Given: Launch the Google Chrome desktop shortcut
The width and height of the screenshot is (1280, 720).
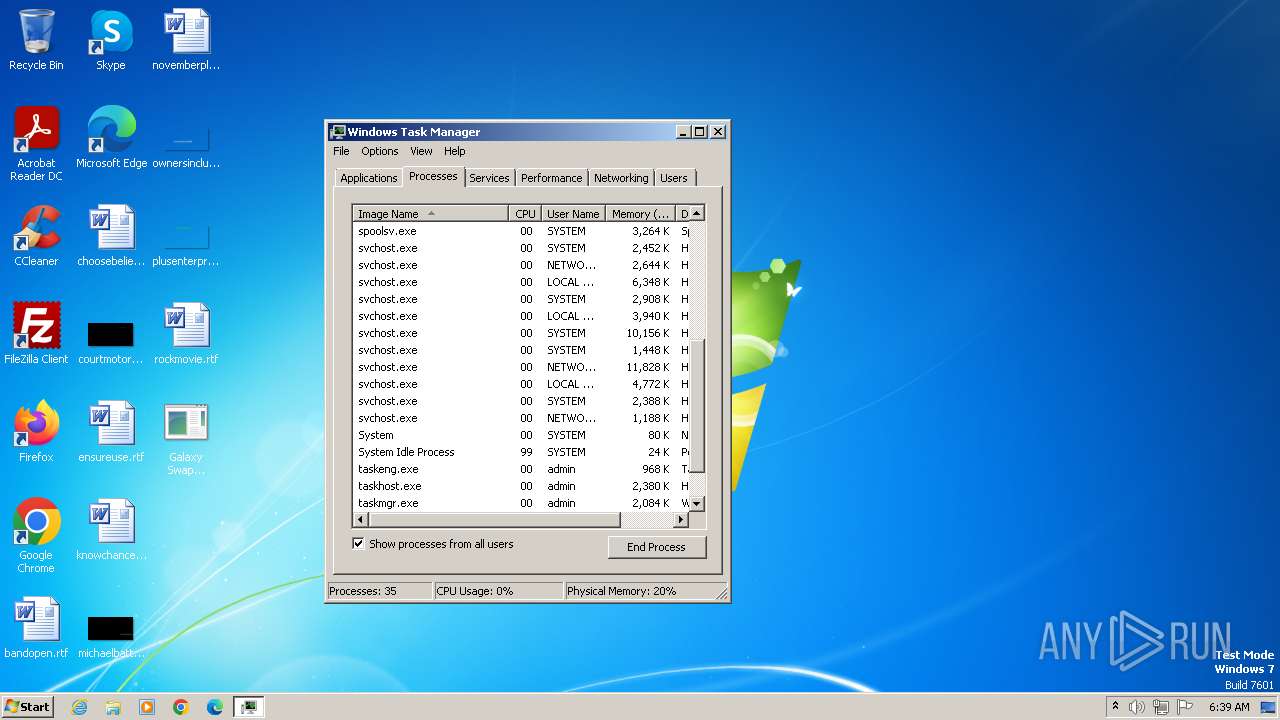Looking at the screenshot, I should (36, 536).
